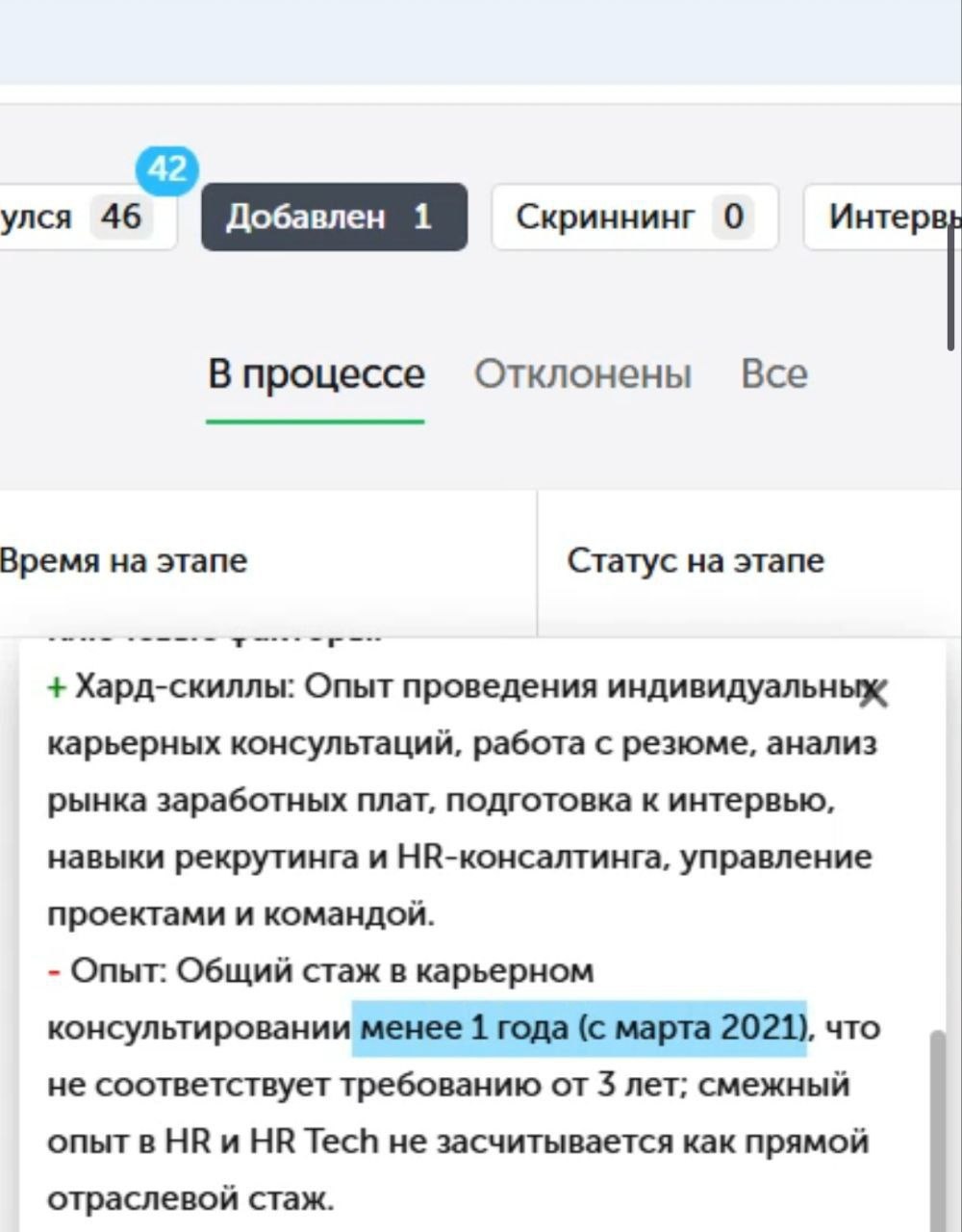This screenshot has height=1232, width=962.
Task: Switch to the Отклонены tab
Action: 583,374
